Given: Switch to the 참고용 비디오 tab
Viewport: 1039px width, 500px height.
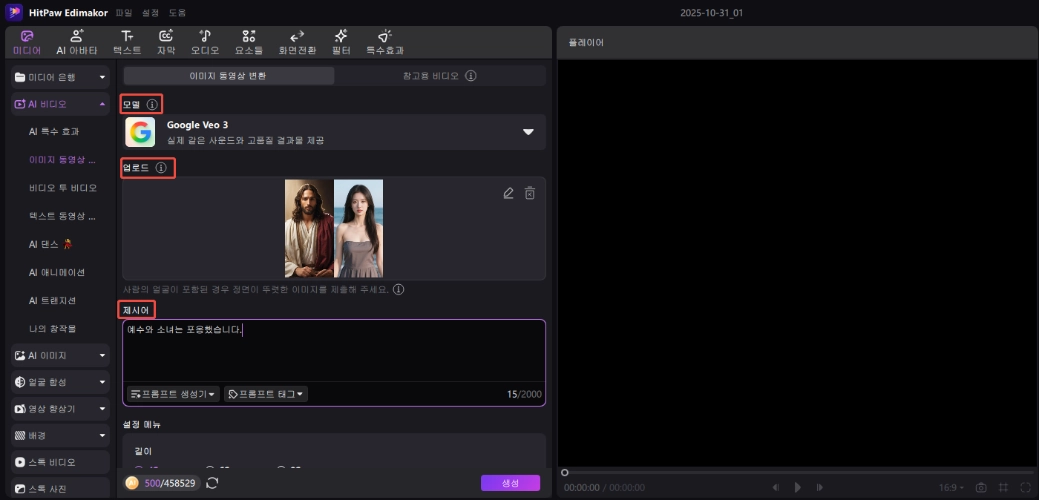Looking at the screenshot, I should pyautogui.click(x=439, y=75).
